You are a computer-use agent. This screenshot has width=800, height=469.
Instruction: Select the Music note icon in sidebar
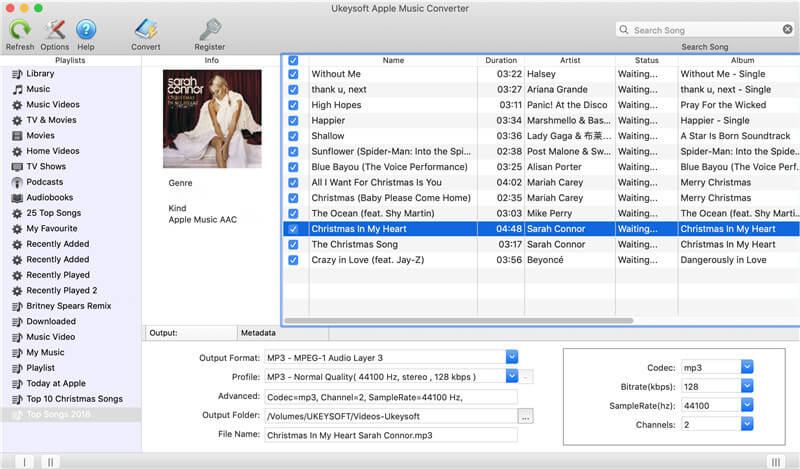(x=17, y=89)
